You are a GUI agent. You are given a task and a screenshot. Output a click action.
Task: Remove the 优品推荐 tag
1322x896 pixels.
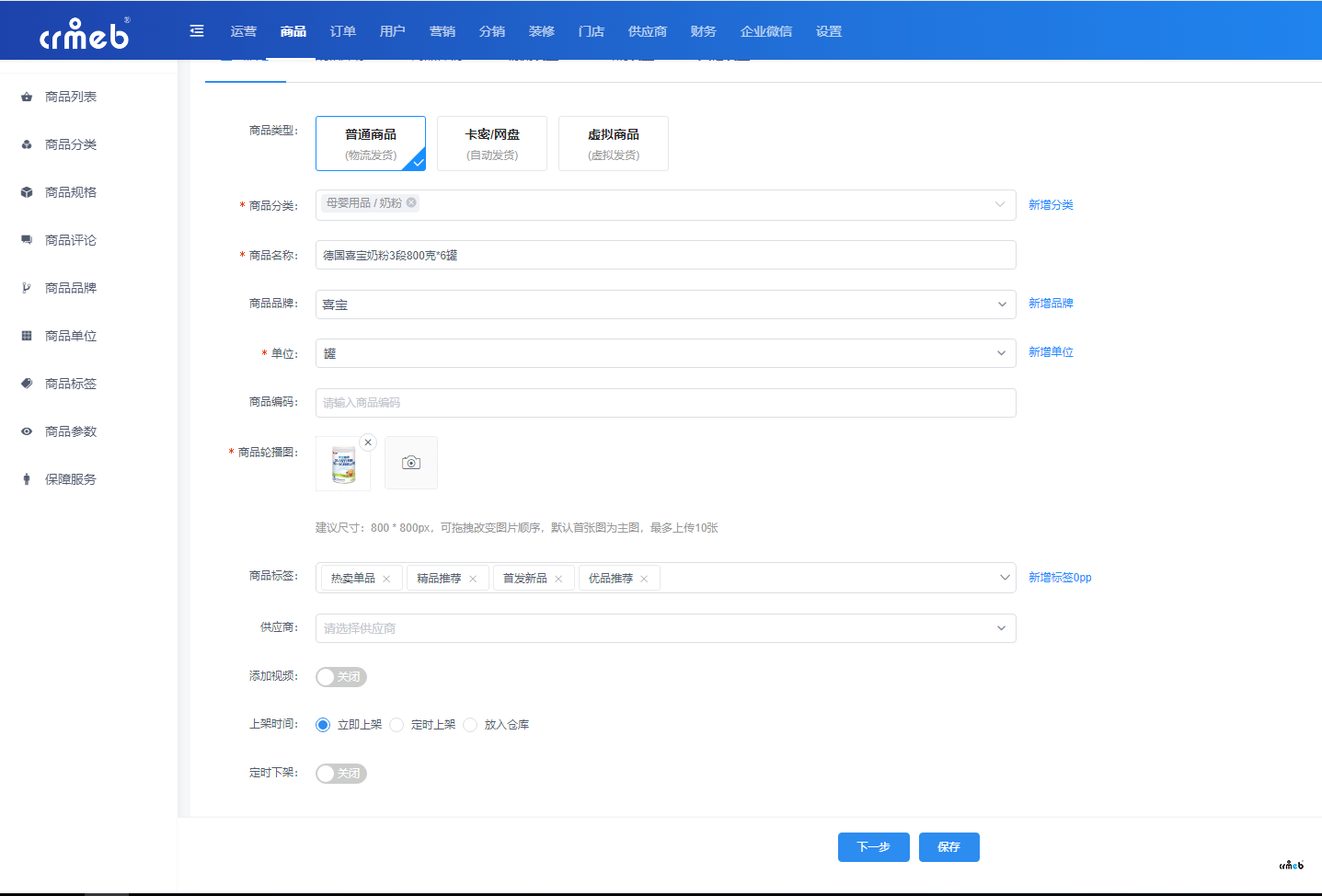coord(644,579)
